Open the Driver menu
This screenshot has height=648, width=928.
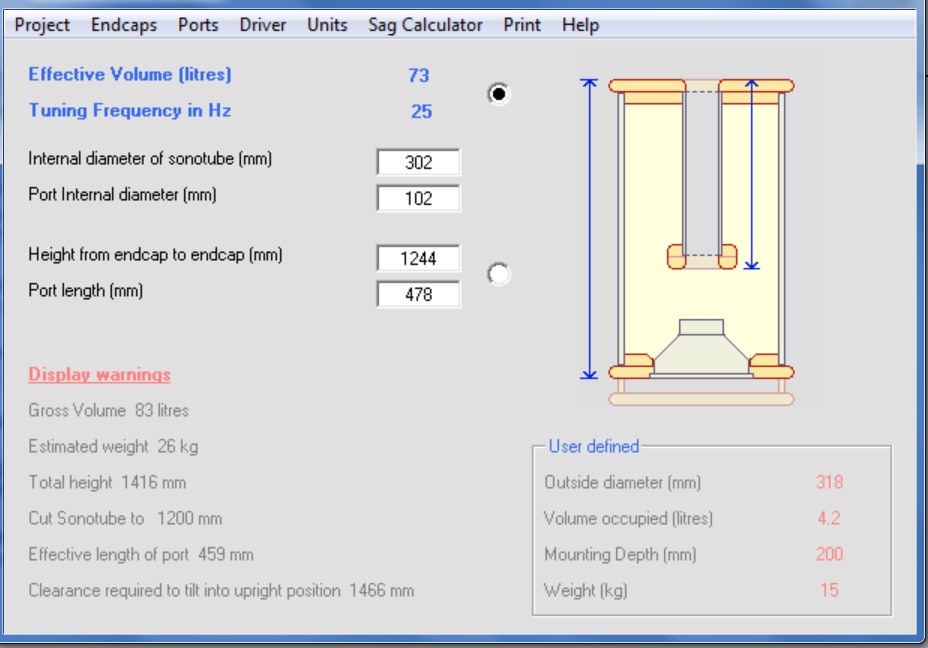pos(262,25)
